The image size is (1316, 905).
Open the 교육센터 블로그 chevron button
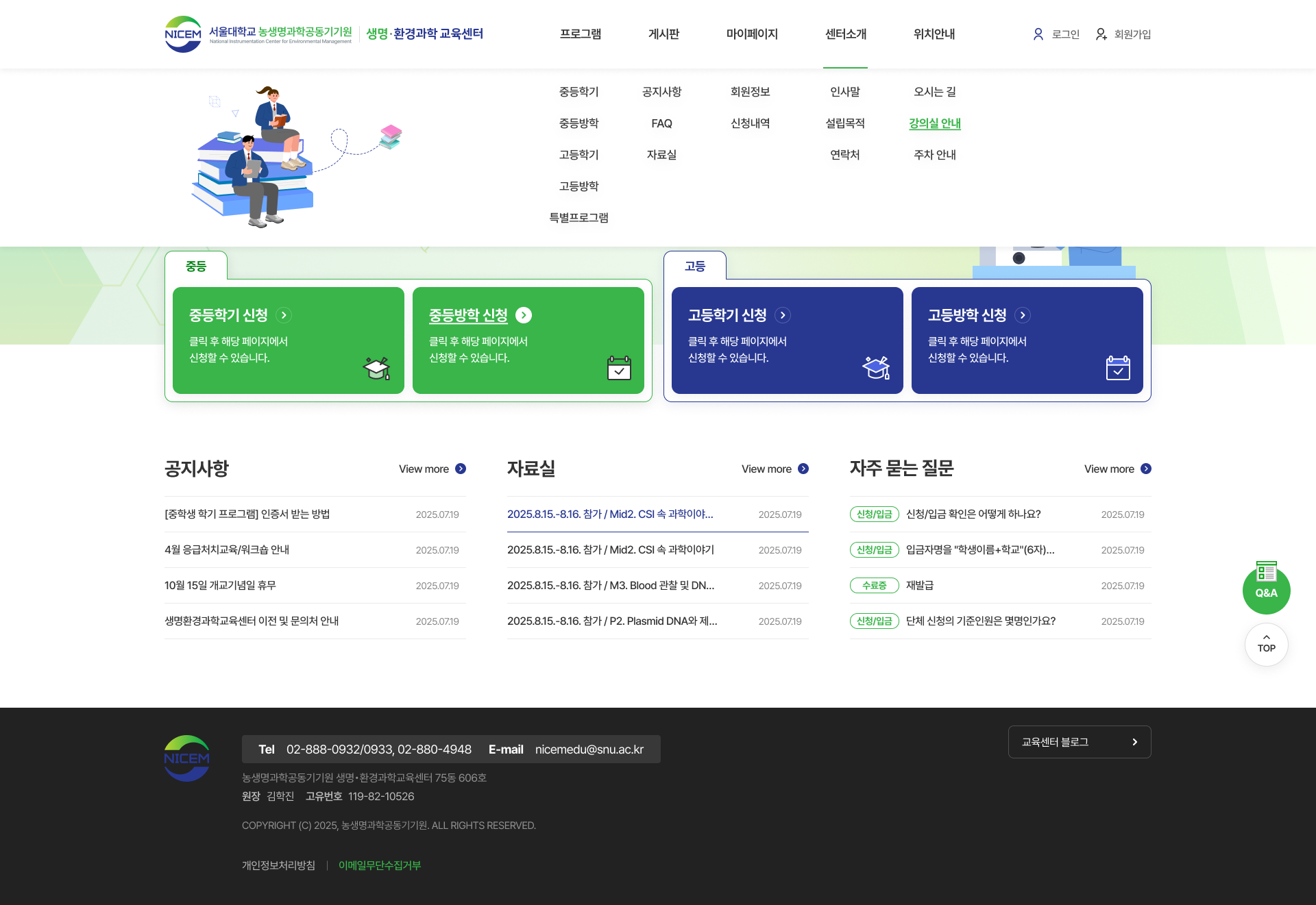1134,742
